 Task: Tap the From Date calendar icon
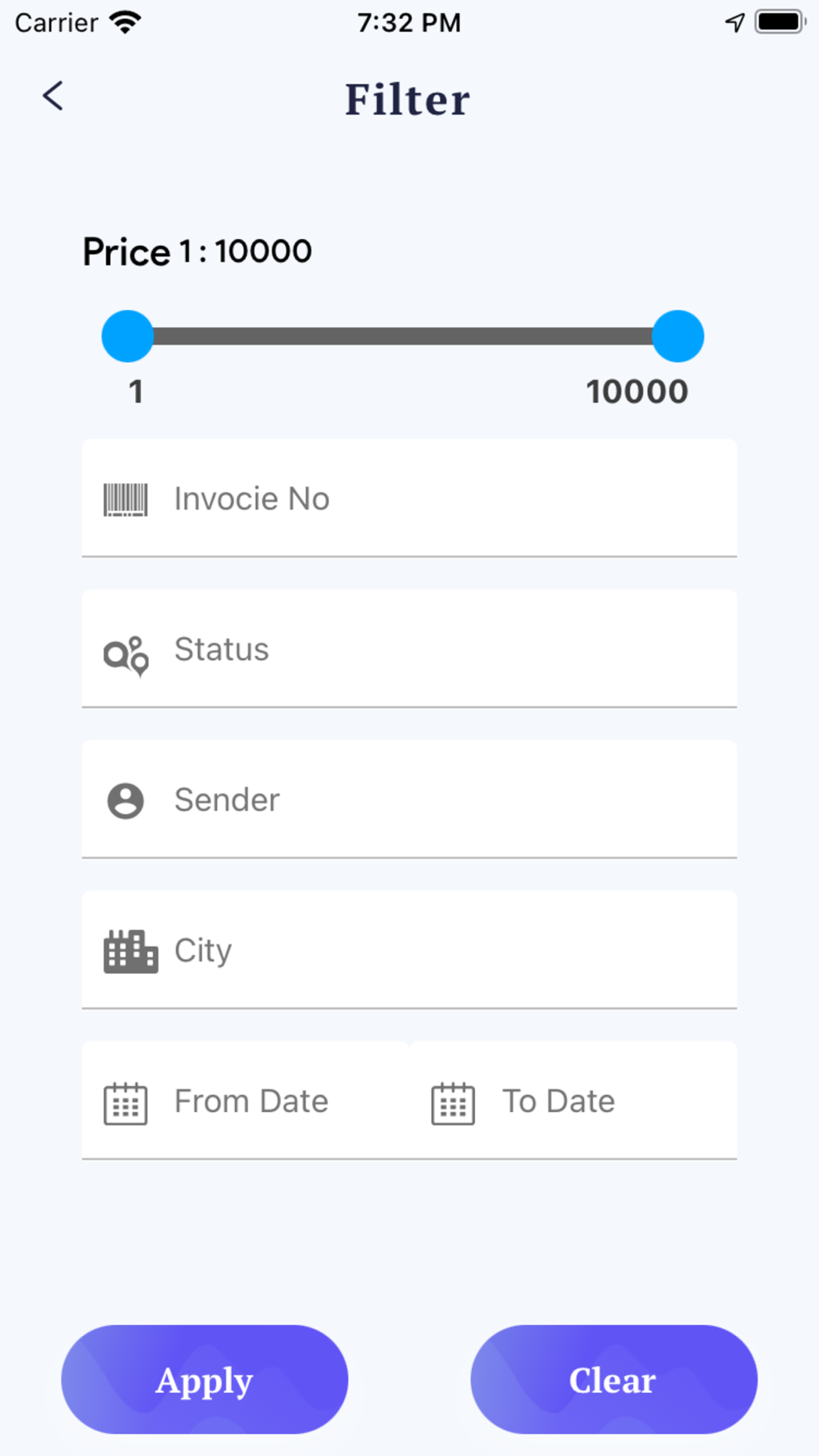(125, 1104)
